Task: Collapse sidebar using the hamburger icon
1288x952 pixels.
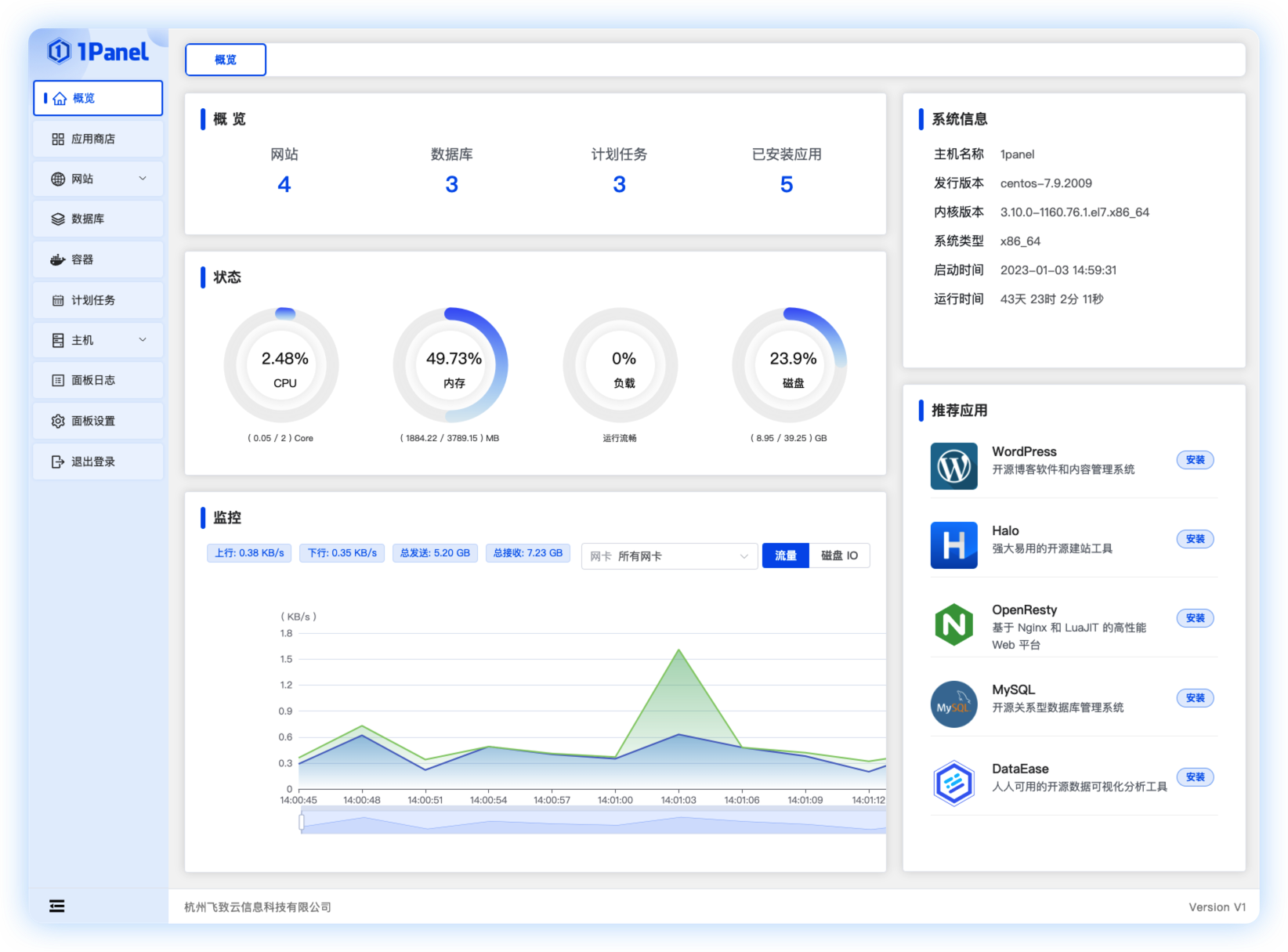Action: pyautogui.click(x=57, y=906)
